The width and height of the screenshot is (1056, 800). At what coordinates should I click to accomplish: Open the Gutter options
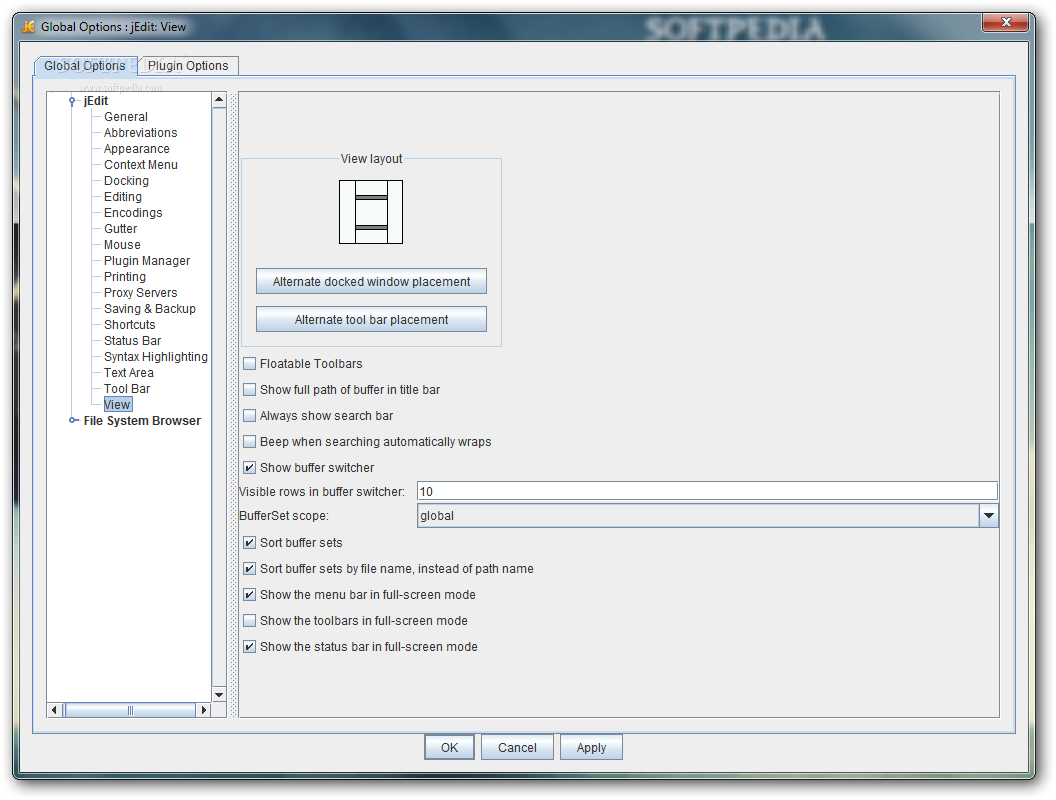121,229
